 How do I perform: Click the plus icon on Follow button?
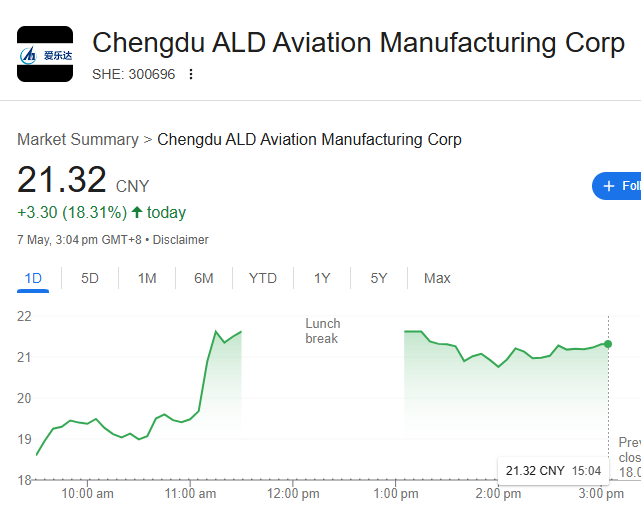[x=608, y=186]
